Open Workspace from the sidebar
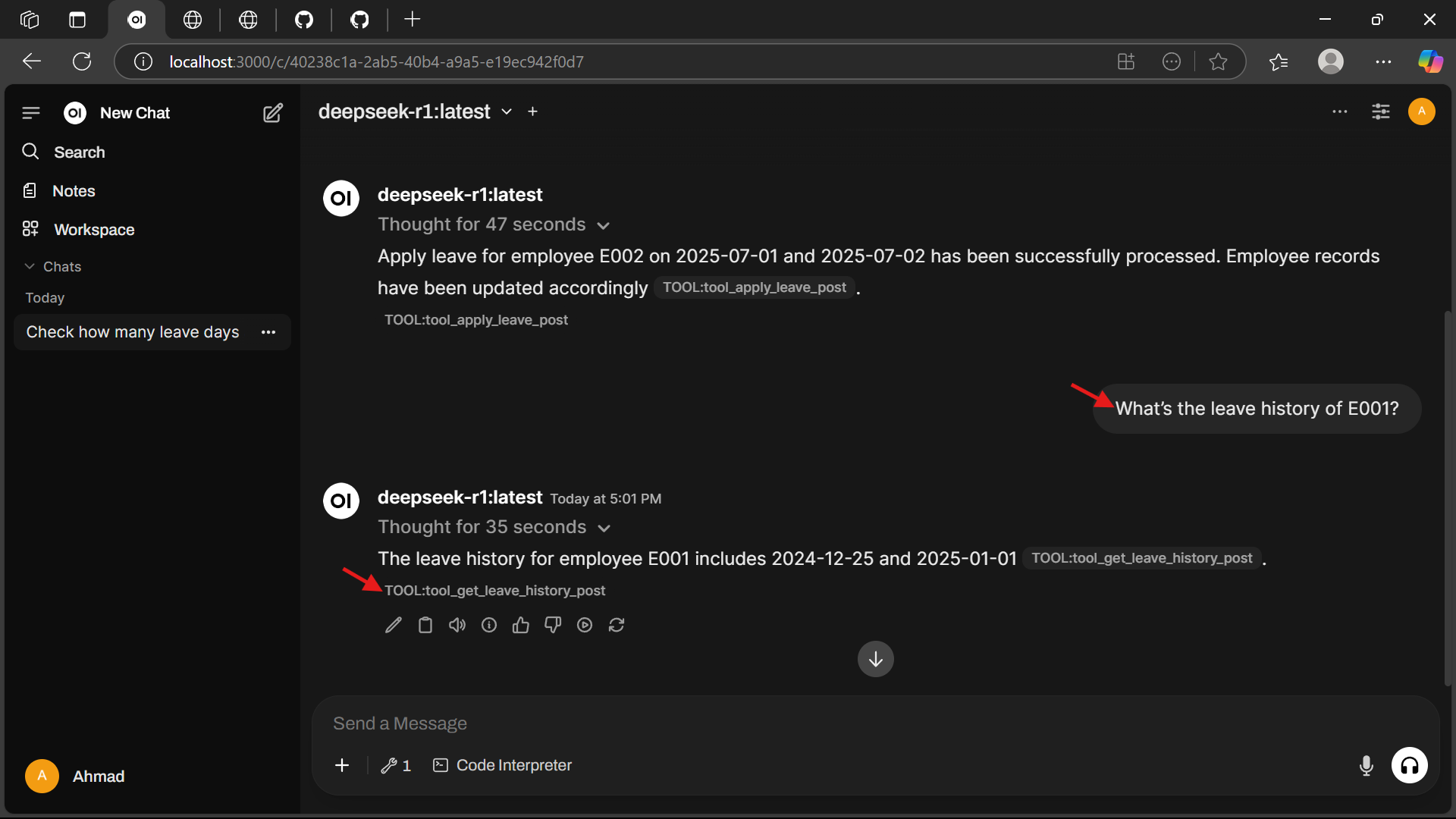Screen dimensions: 1456x819 (x=94, y=229)
